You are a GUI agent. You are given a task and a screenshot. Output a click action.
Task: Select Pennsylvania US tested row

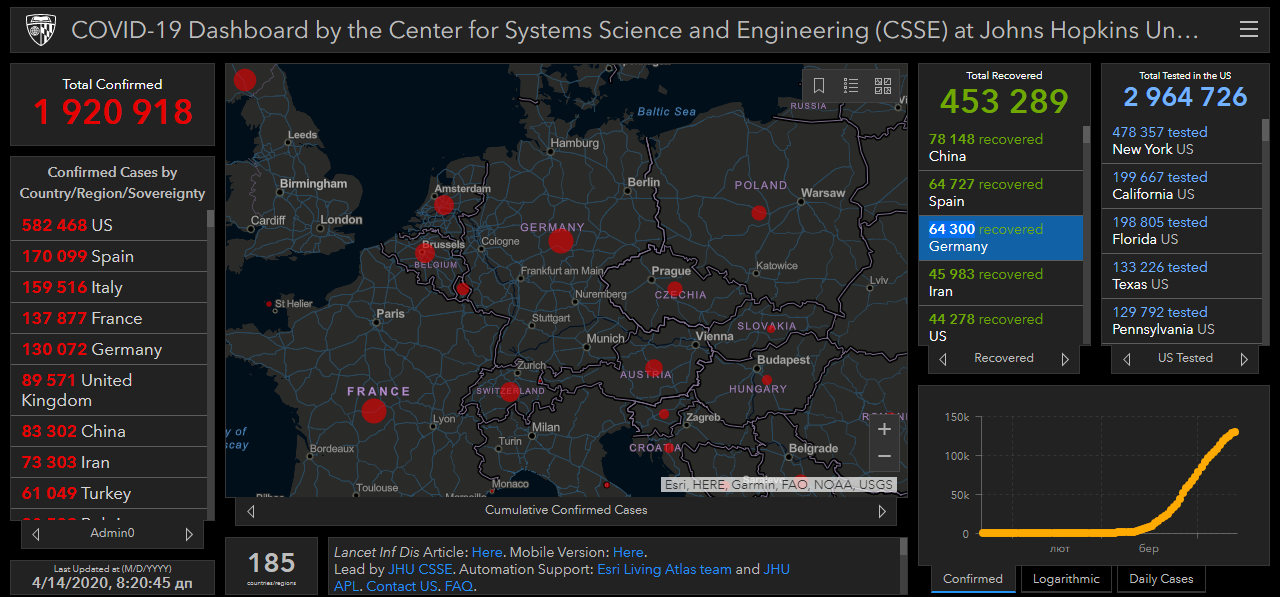1182,320
